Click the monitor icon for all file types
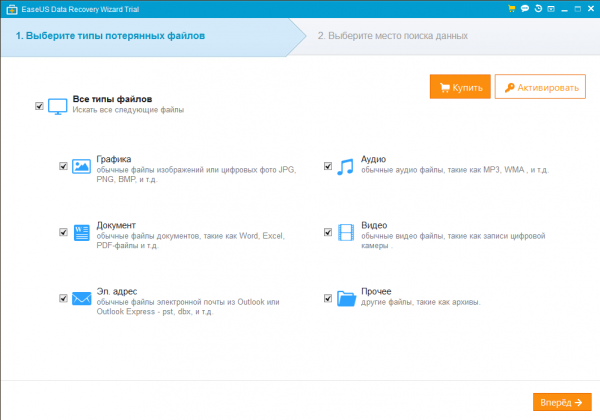This screenshot has width=600, height=420. (57, 106)
